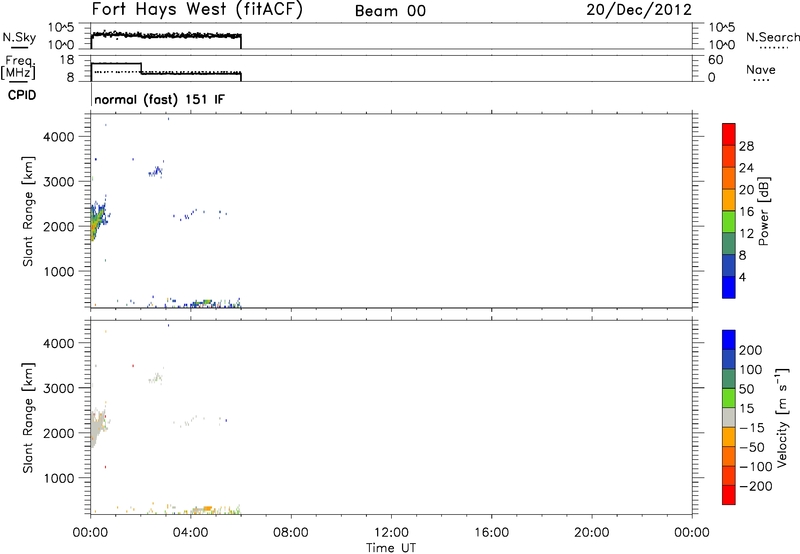Image resolution: width=800 pixels, height=554 pixels.
Task: Click the '28' Power color bar value
Action: point(746,146)
